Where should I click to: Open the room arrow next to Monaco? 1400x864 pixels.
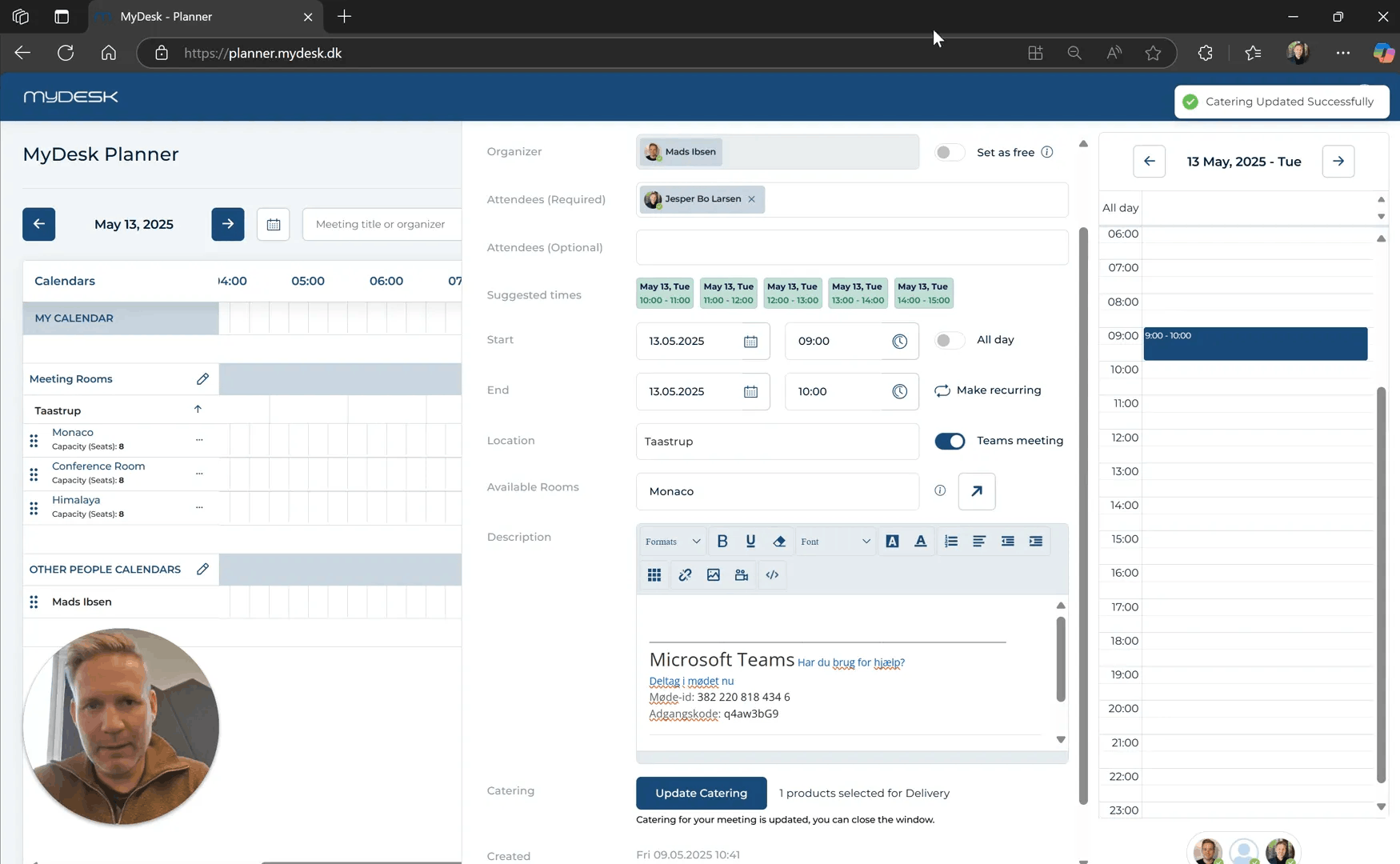point(977,491)
